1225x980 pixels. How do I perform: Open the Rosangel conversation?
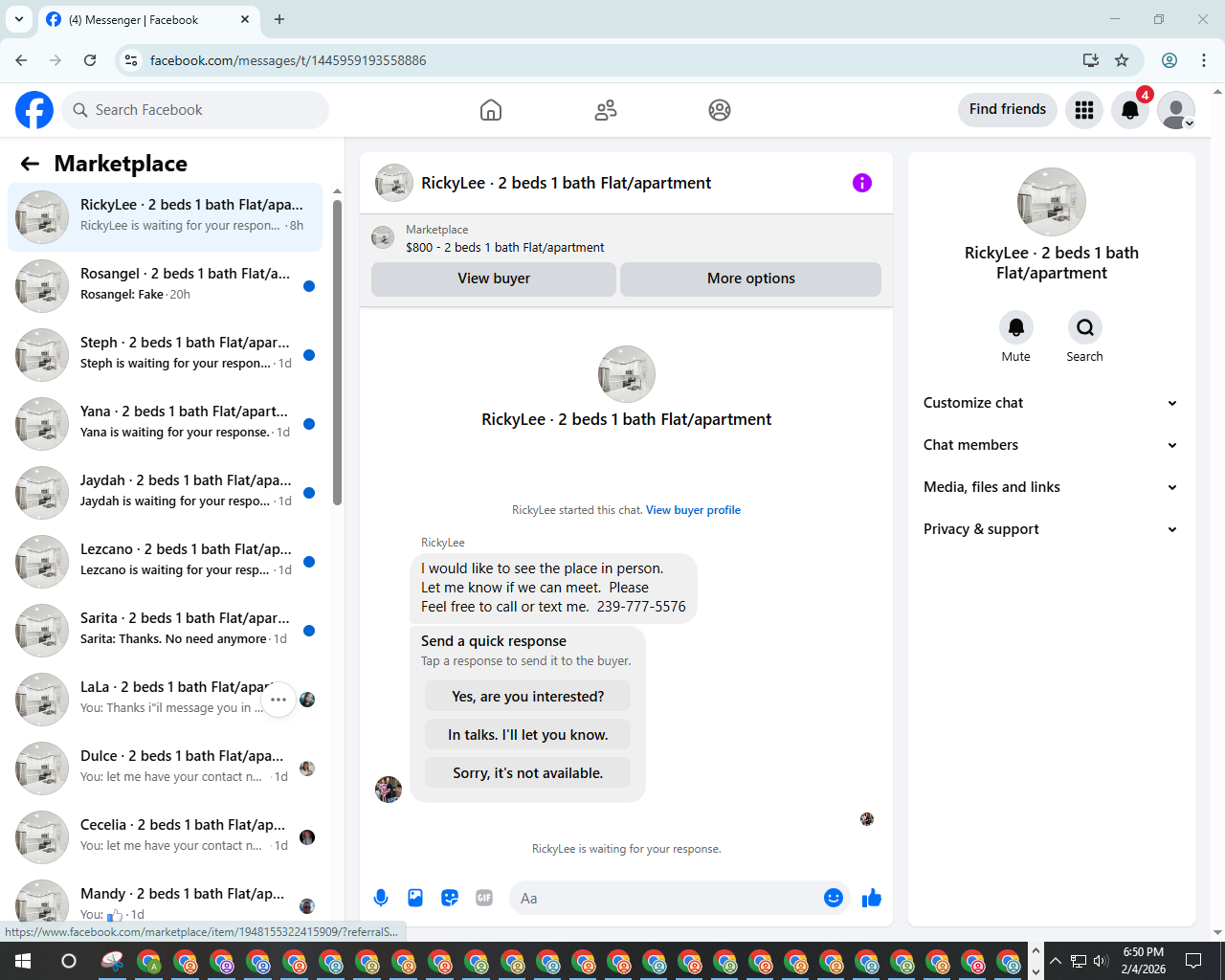pyautogui.click(x=166, y=286)
